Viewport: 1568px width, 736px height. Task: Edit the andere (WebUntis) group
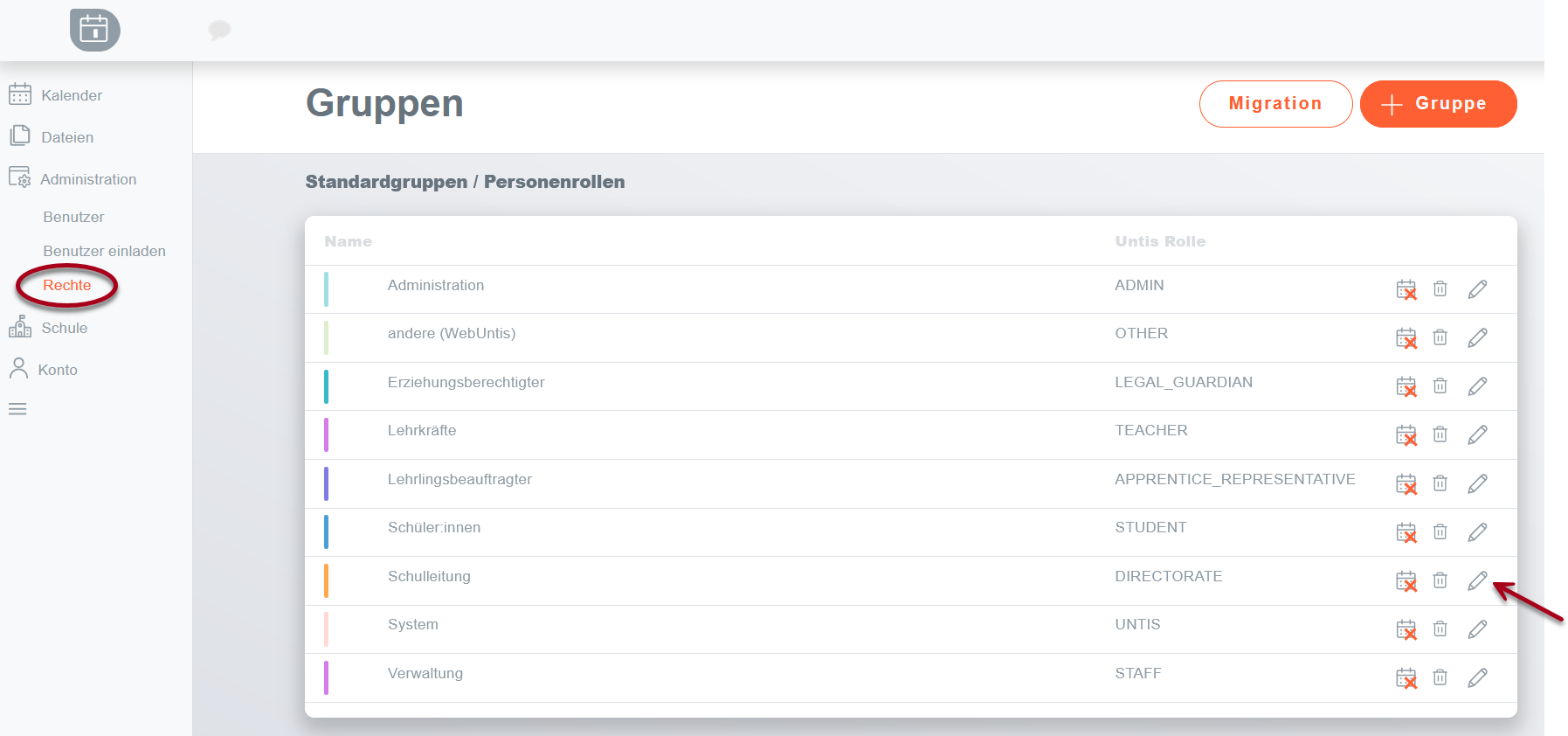[x=1477, y=337]
